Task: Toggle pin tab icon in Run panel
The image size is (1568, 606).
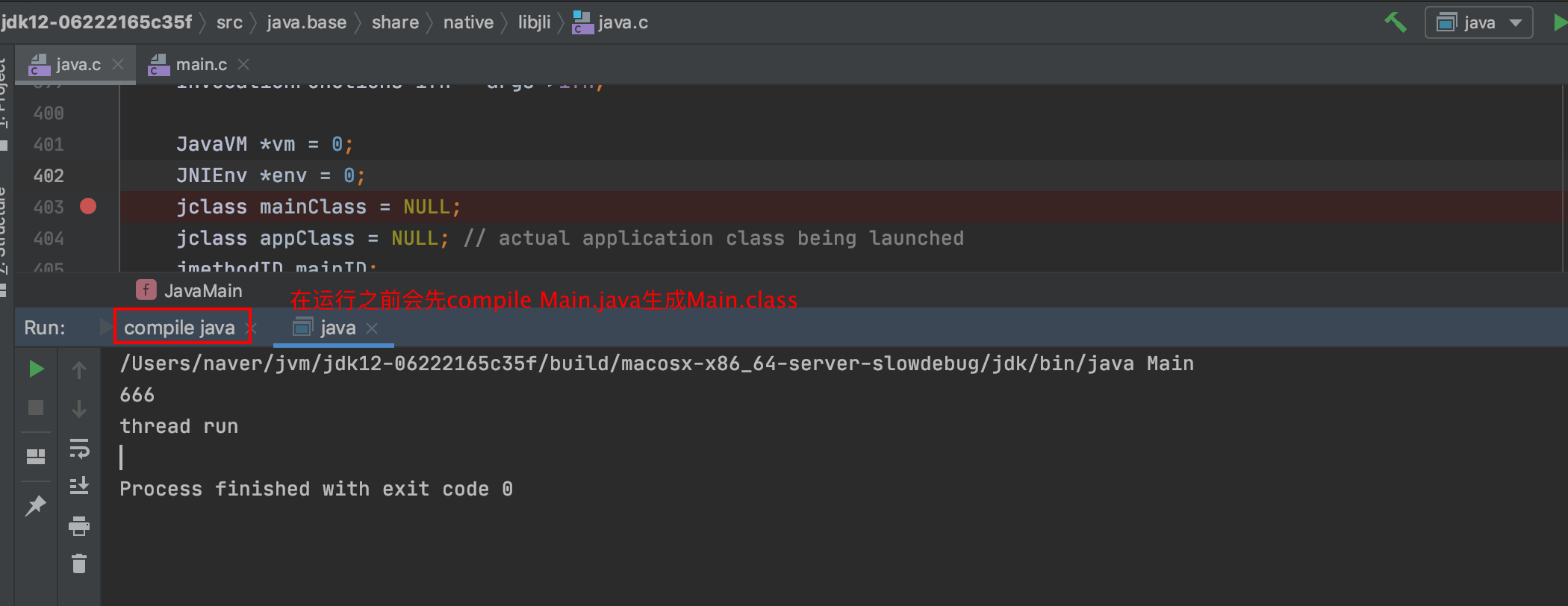Action: (36, 506)
